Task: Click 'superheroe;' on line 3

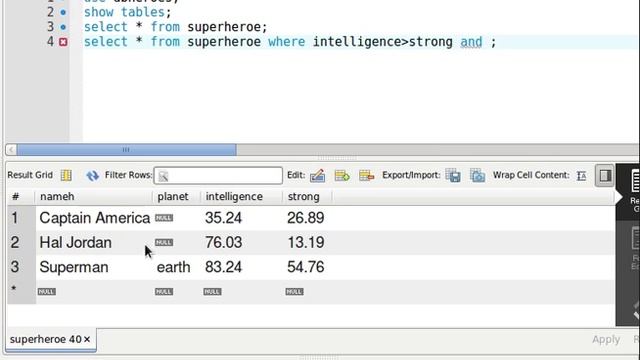Action: click(227, 27)
